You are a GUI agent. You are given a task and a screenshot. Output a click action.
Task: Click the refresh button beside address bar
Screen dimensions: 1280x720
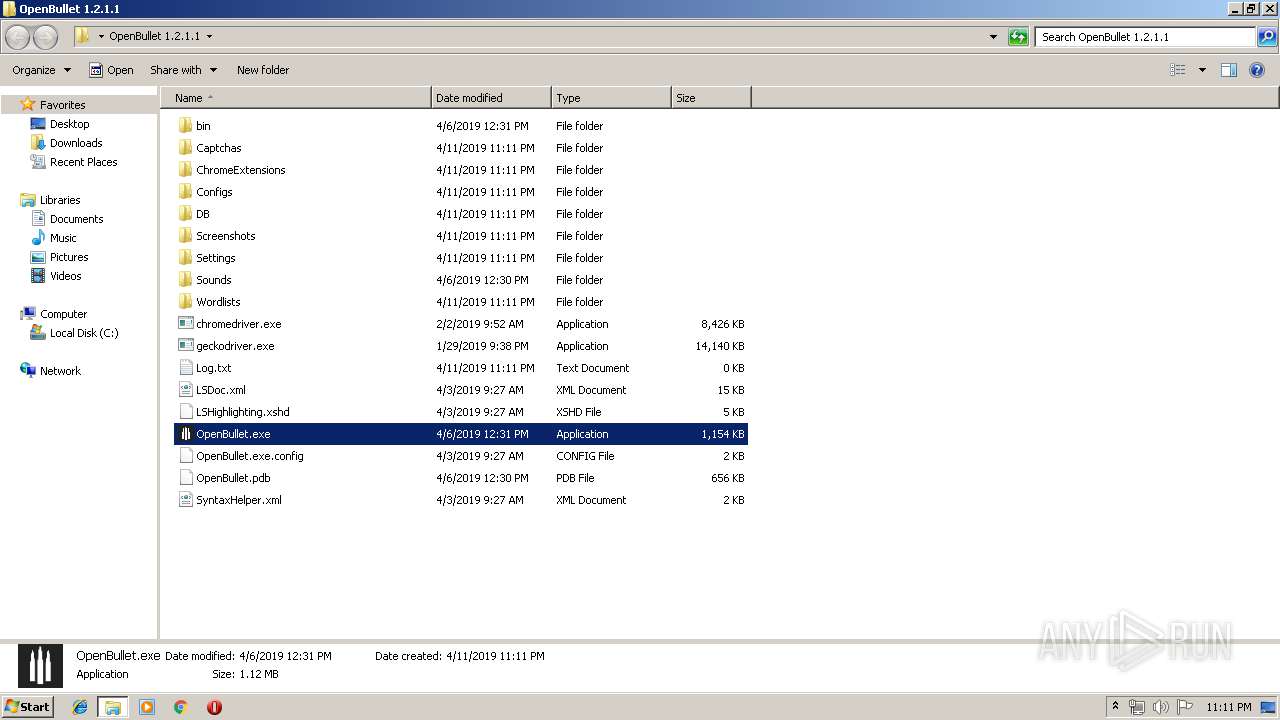1018,37
